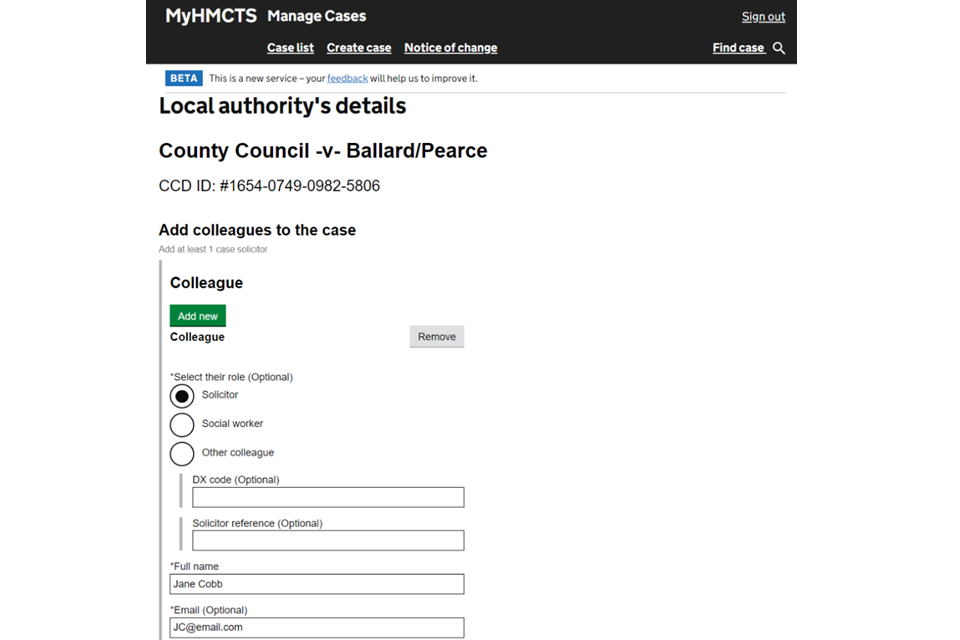Click the Find case link
Image resolution: width=960 pixels, height=640 pixels.
click(x=738, y=48)
